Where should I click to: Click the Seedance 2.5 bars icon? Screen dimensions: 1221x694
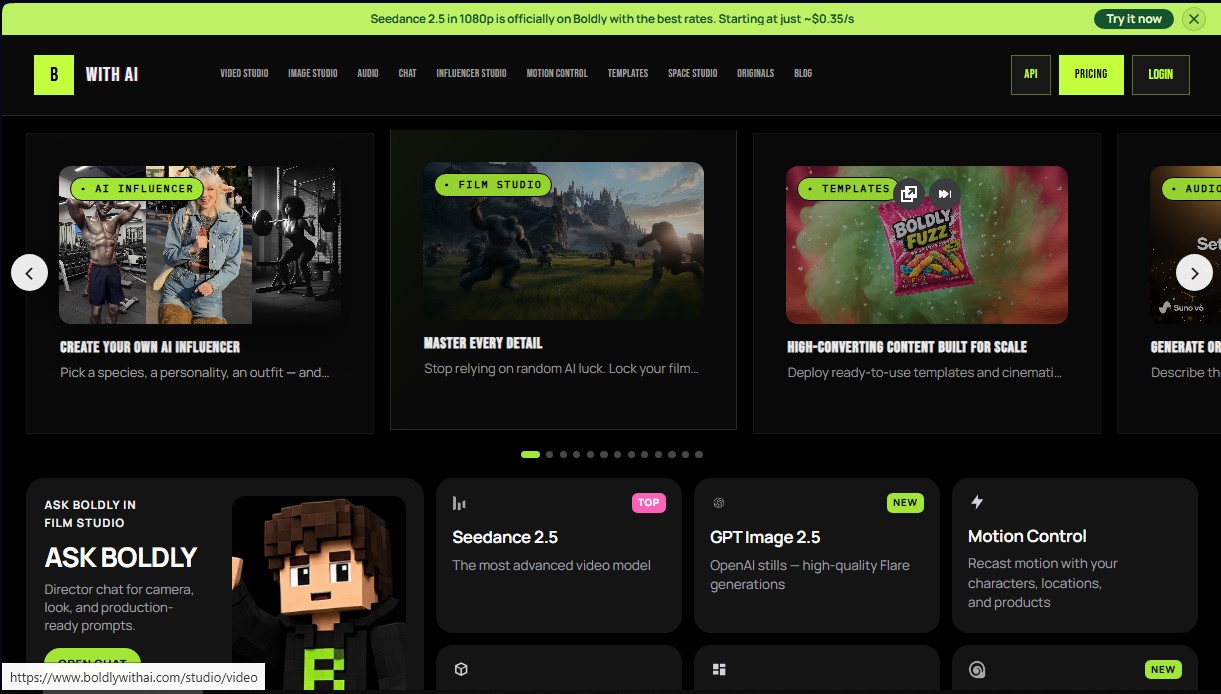pyautogui.click(x=459, y=503)
